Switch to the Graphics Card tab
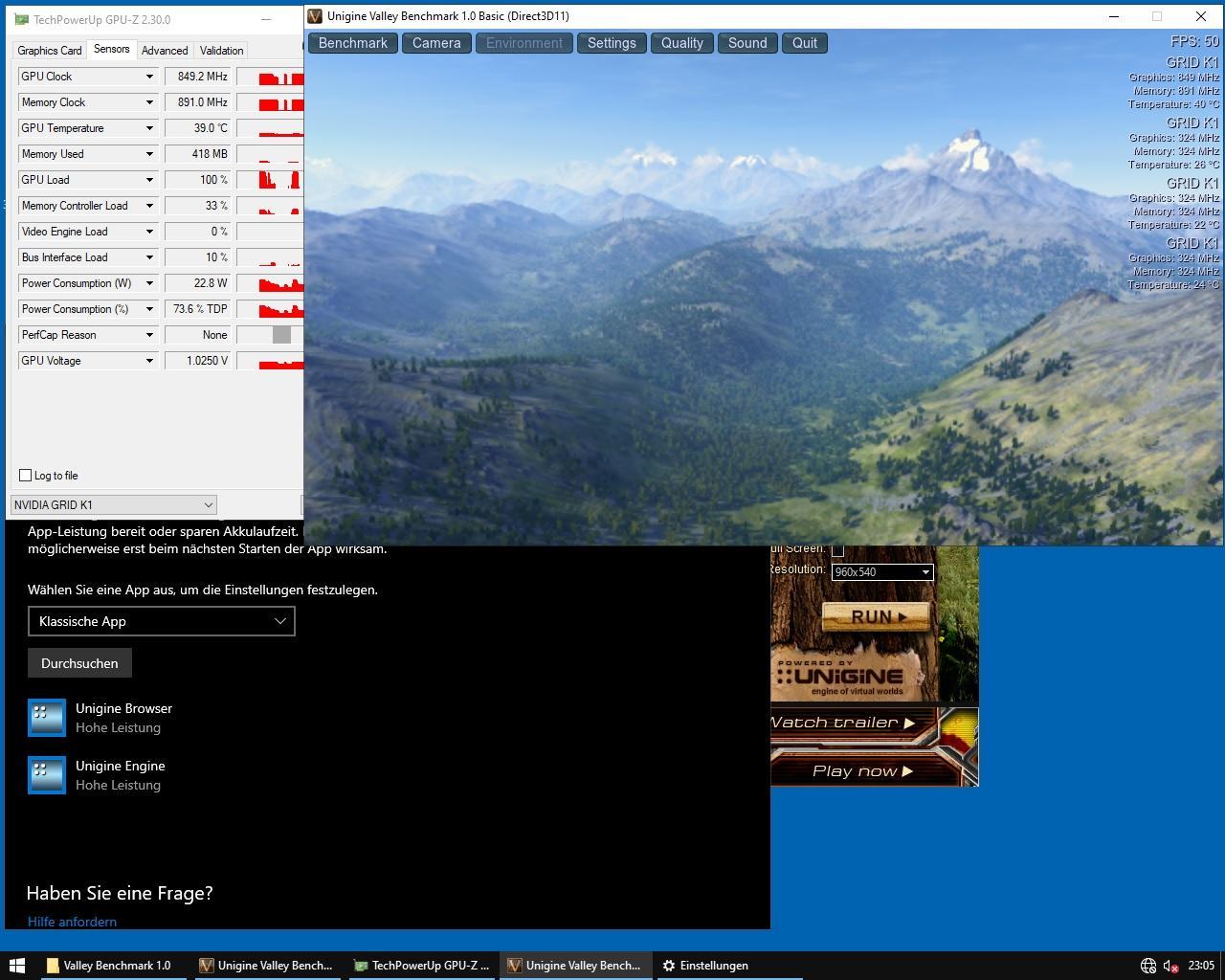Image resolution: width=1225 pixels, height=980 pixels. tap(50, 51)
